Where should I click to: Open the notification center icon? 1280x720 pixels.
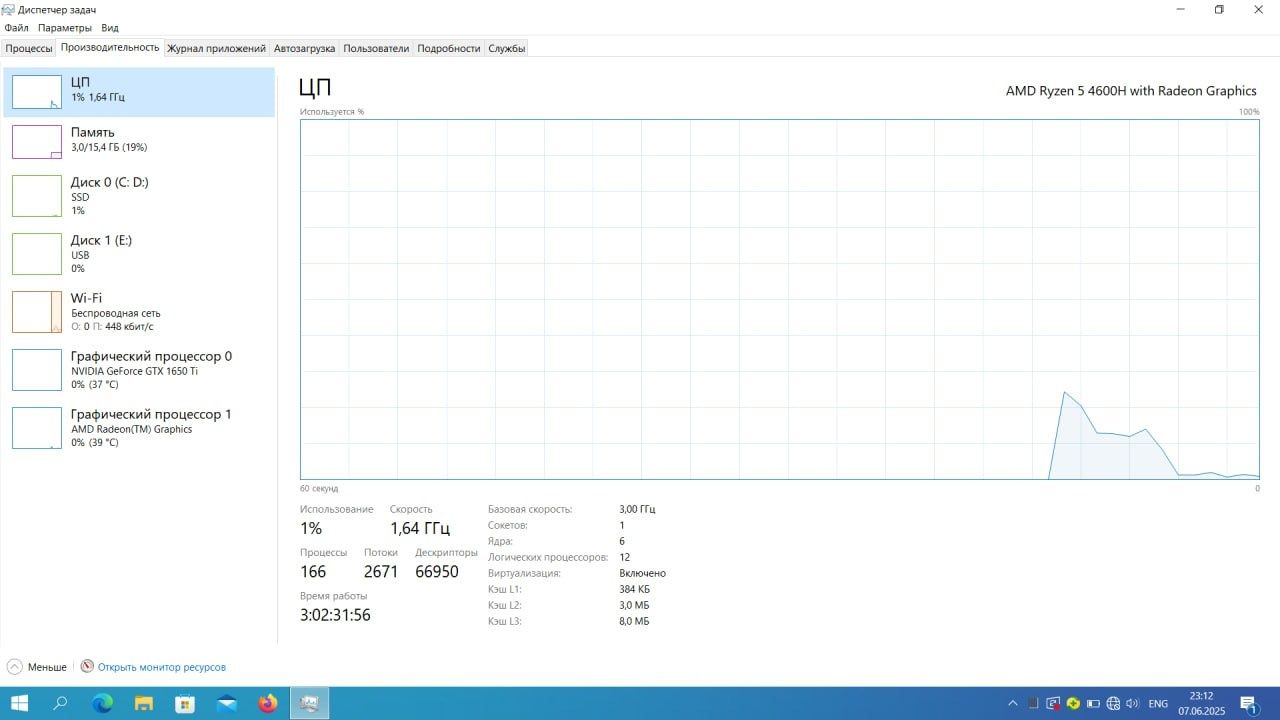click(x=1248, y=704)
